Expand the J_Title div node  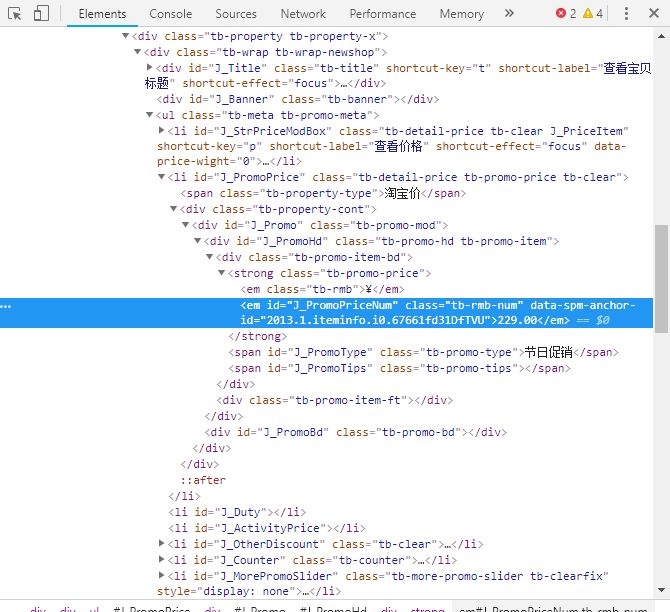150,68
